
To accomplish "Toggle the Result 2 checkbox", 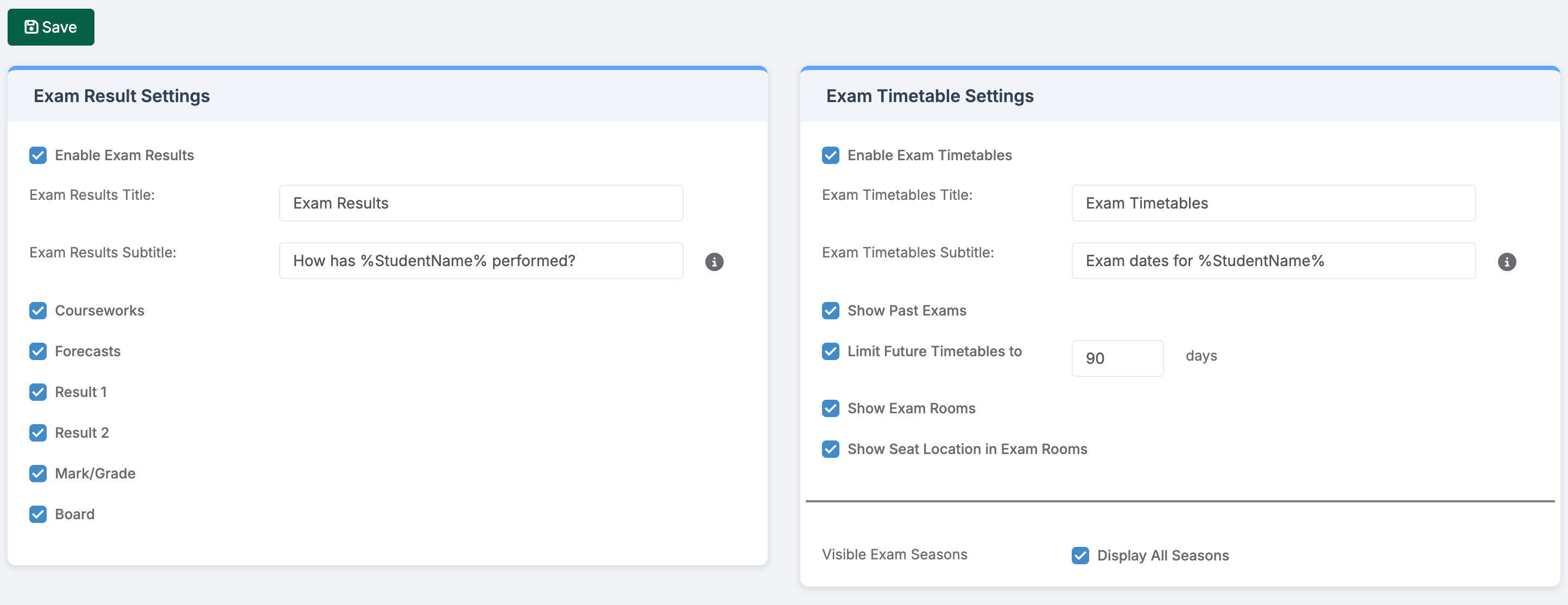I will click(x=38, y=433).
